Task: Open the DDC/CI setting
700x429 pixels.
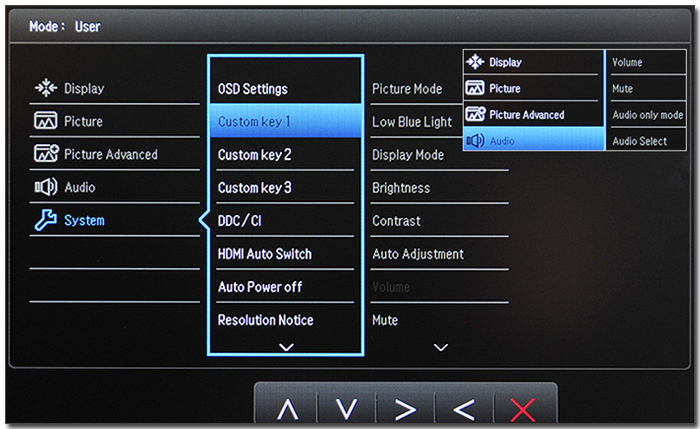Action: (x=239, y=221)
